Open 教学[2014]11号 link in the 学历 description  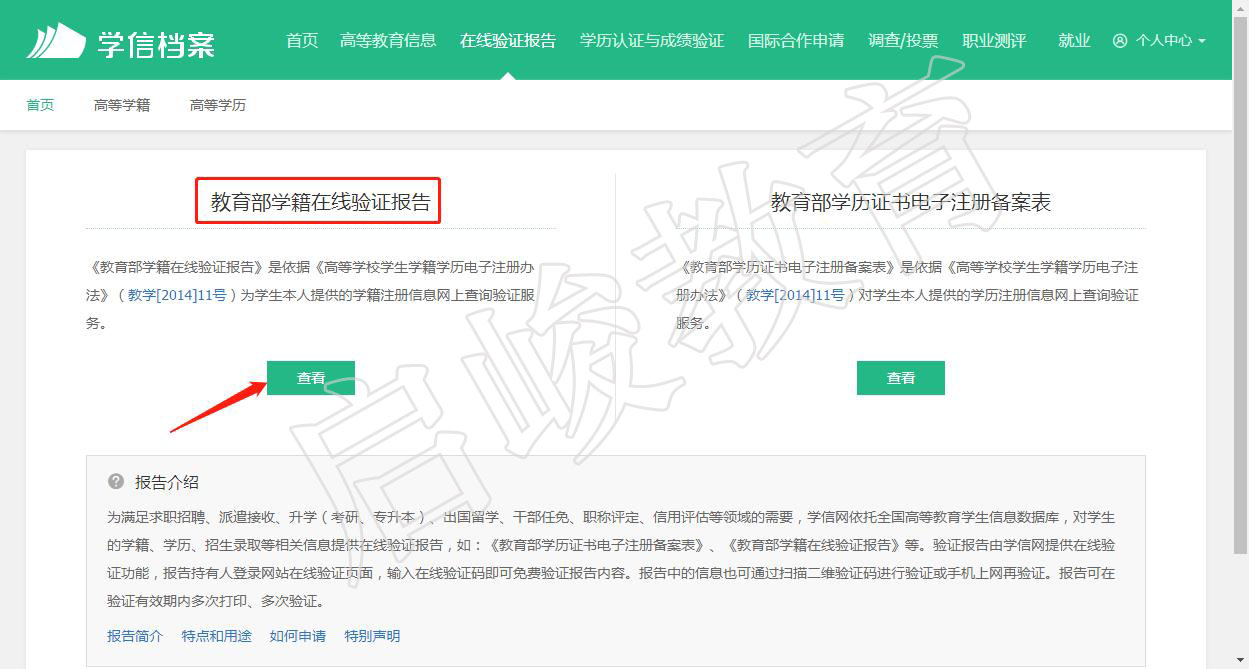(x=795, y=295)
